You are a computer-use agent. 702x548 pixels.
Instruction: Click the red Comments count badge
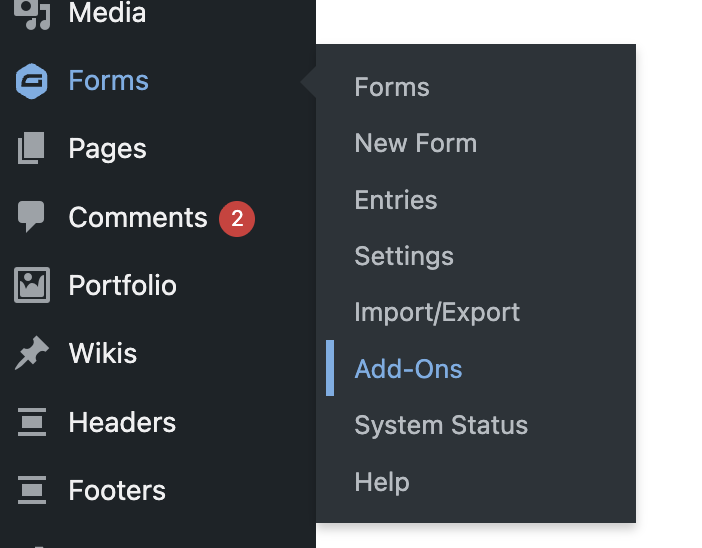pos(237,218)
